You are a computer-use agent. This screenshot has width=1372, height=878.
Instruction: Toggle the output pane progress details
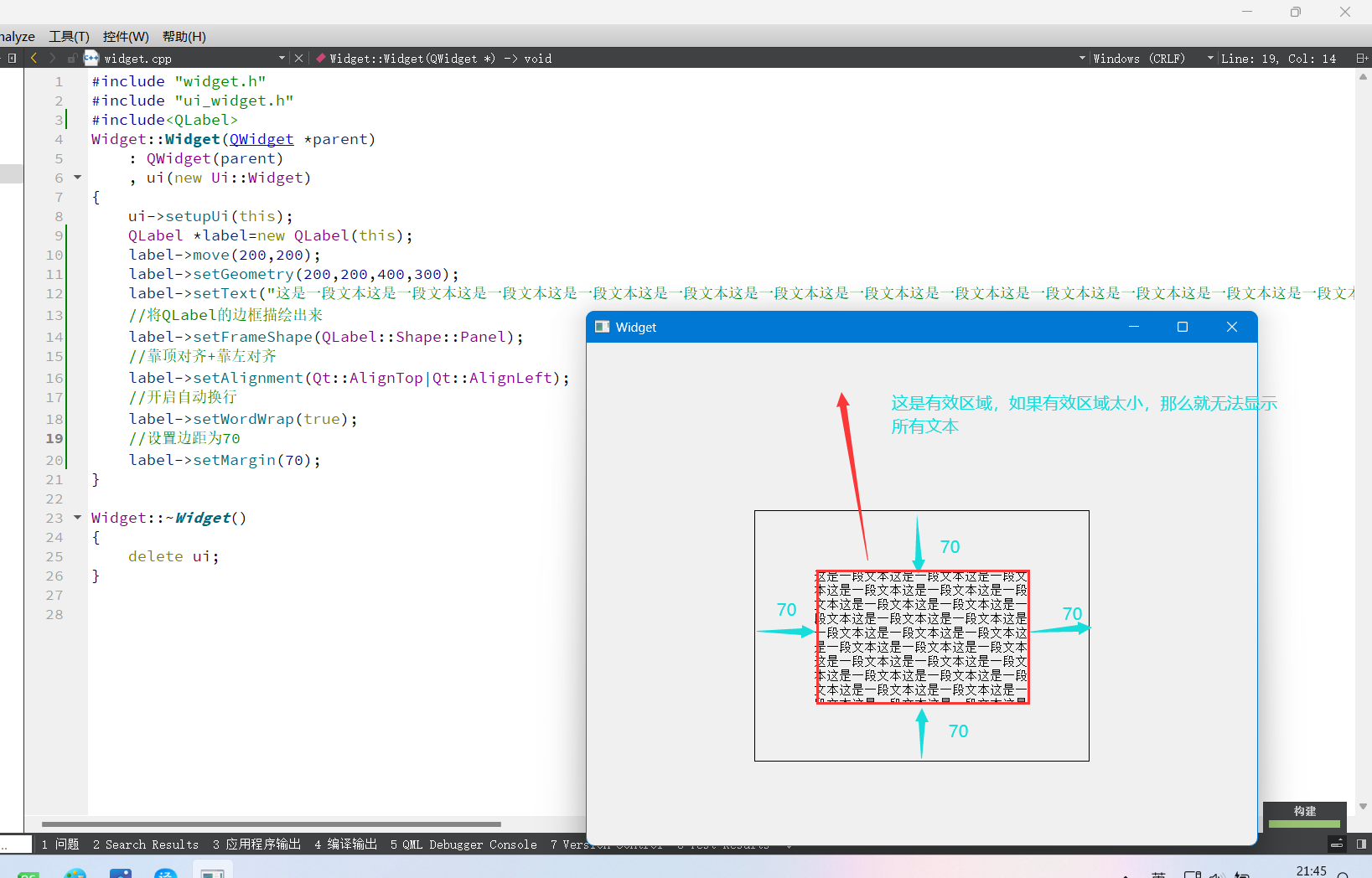[1338, 844]
